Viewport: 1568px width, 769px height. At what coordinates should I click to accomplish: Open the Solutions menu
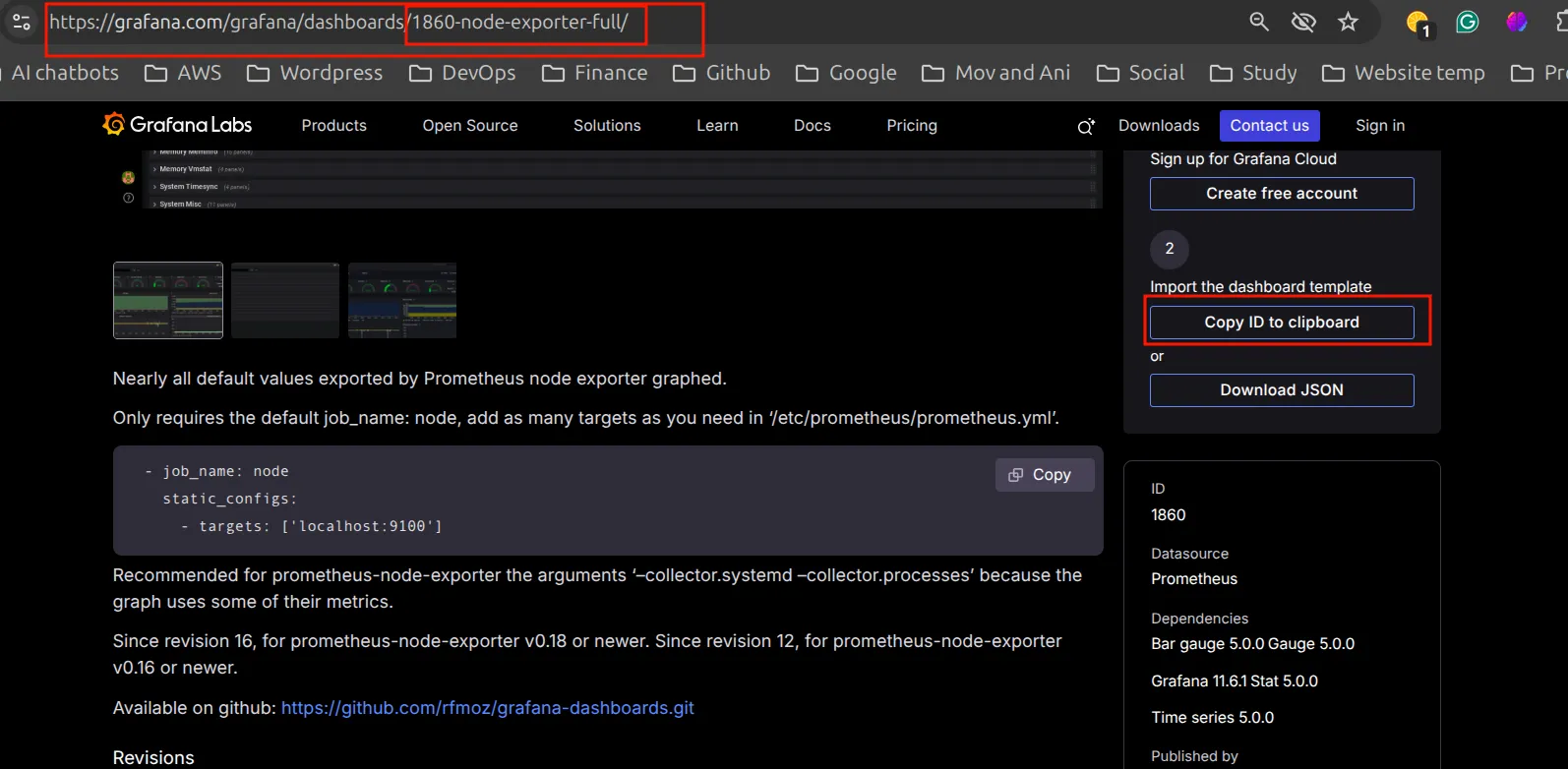(607, 126)
